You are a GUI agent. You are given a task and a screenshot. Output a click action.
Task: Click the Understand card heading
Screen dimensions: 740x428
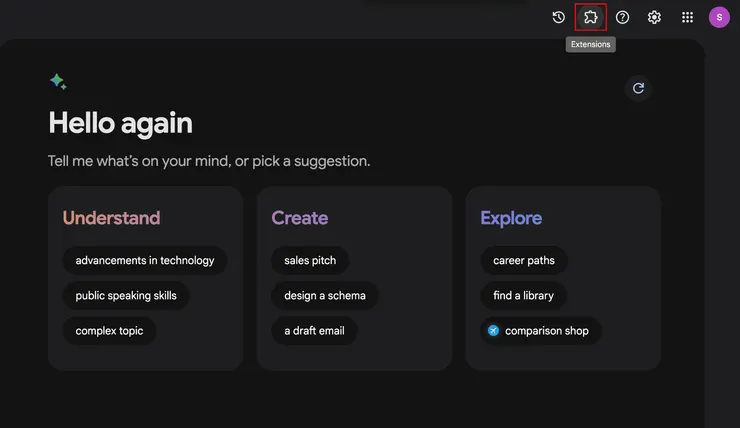[x=111, y=218]
